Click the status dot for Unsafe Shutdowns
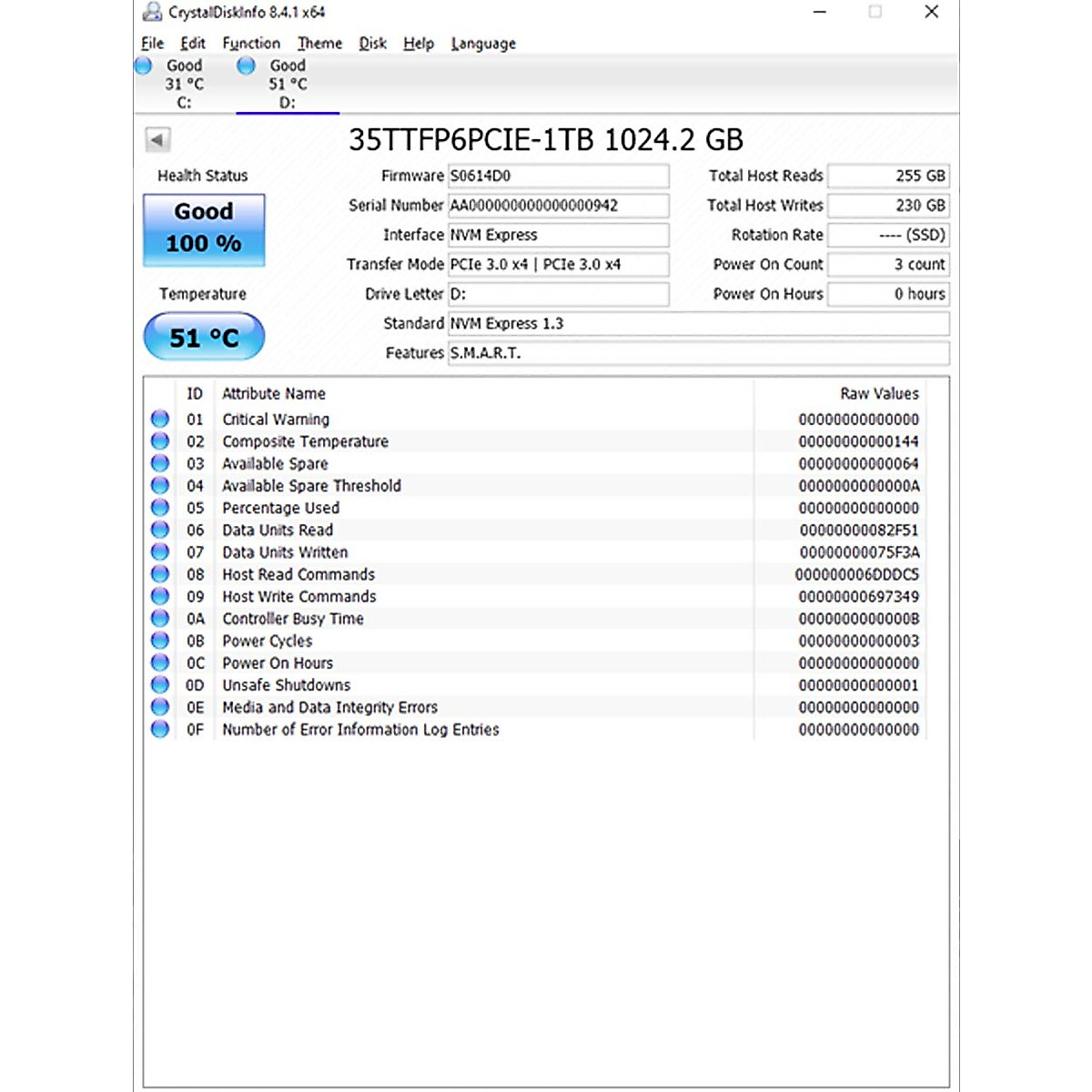The image size is (1092, 1092). point(159,684)
